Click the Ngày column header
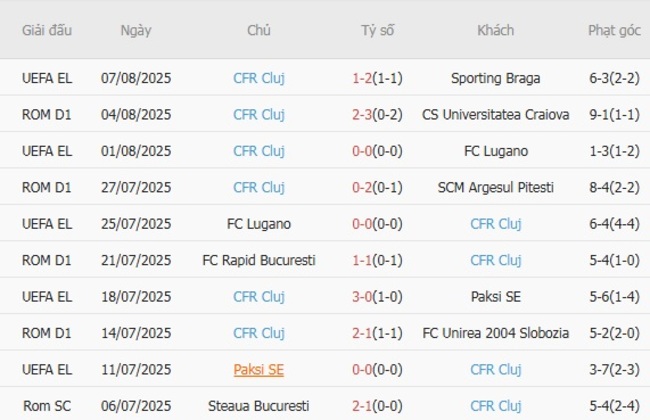 click(136, 30)
